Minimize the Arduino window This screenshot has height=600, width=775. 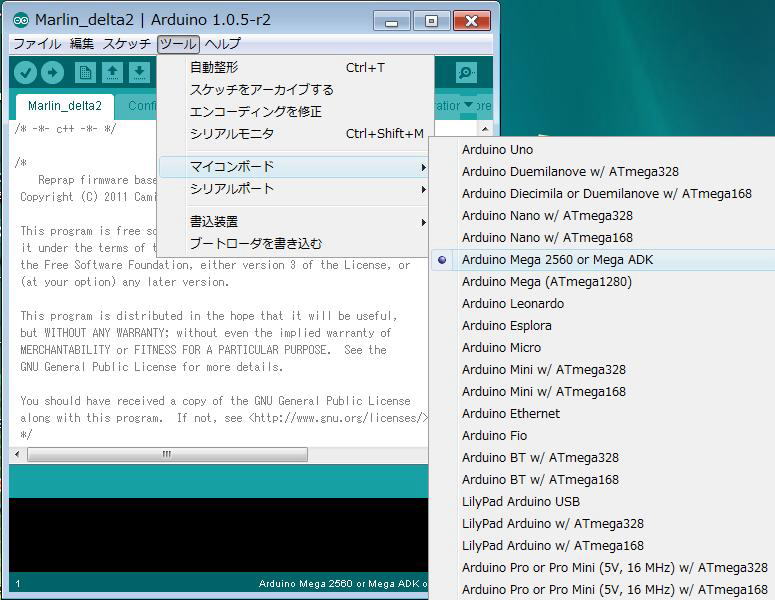[x=391, y=21]
